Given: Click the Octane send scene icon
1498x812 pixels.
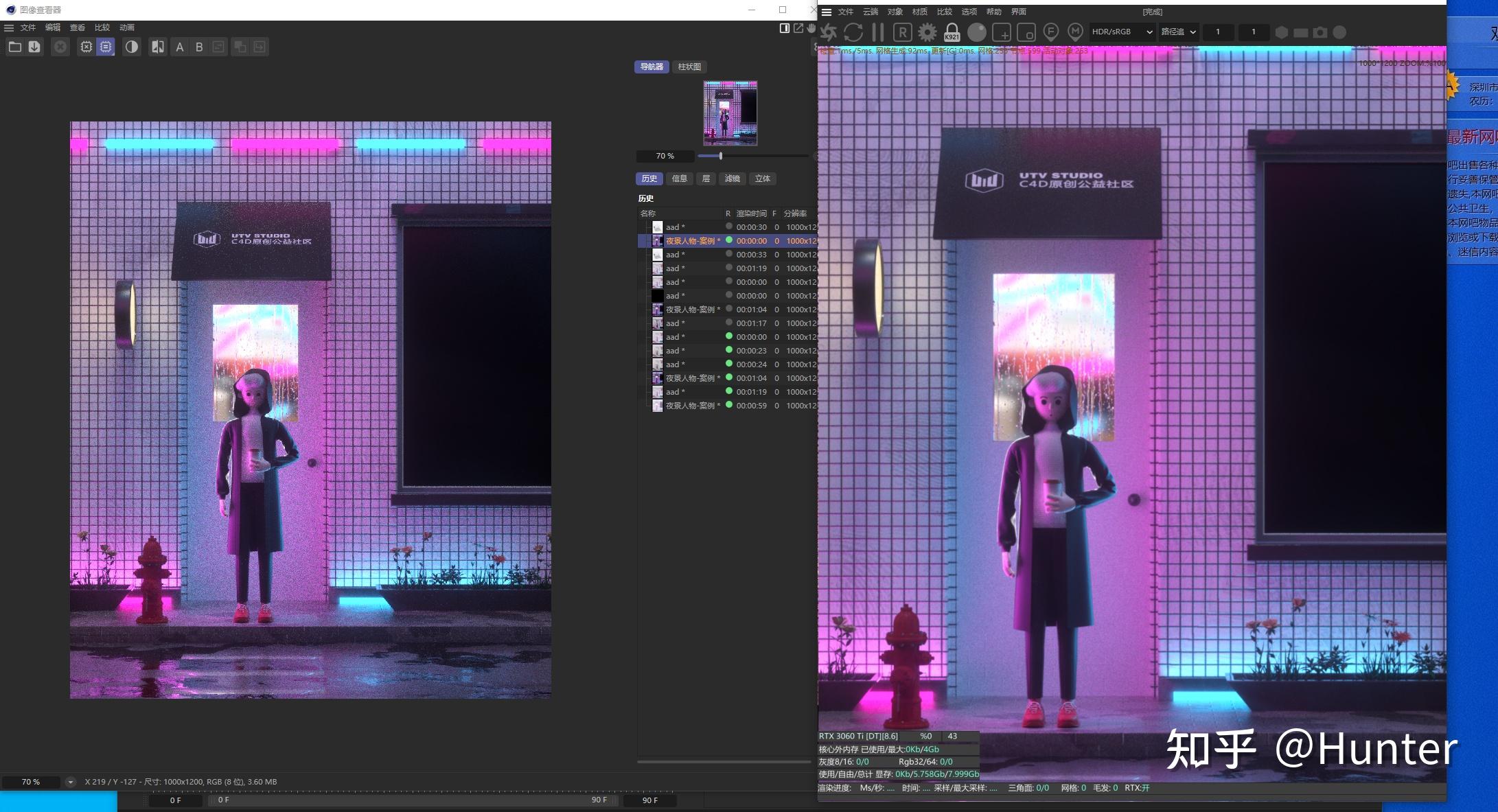Looking at the screenshot, I should 829,32.
